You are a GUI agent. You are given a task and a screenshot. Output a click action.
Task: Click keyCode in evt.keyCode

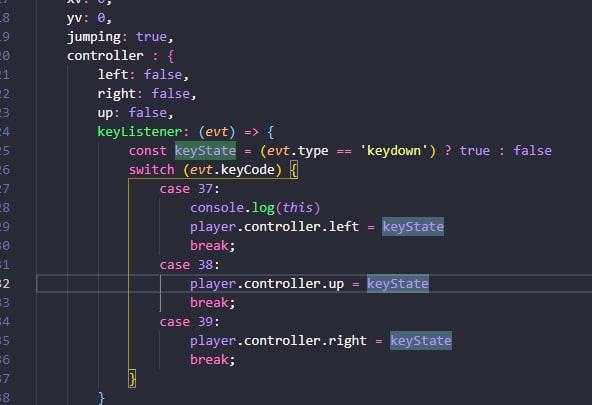click(x=248, y=170)
